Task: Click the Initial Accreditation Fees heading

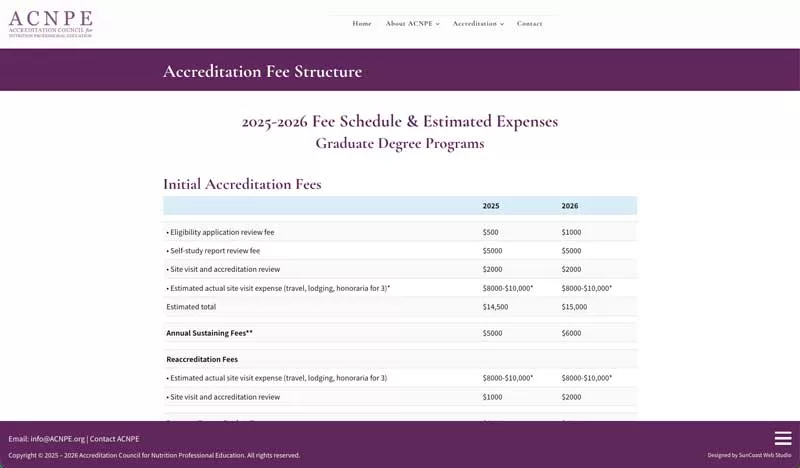Action: [242, 184]
